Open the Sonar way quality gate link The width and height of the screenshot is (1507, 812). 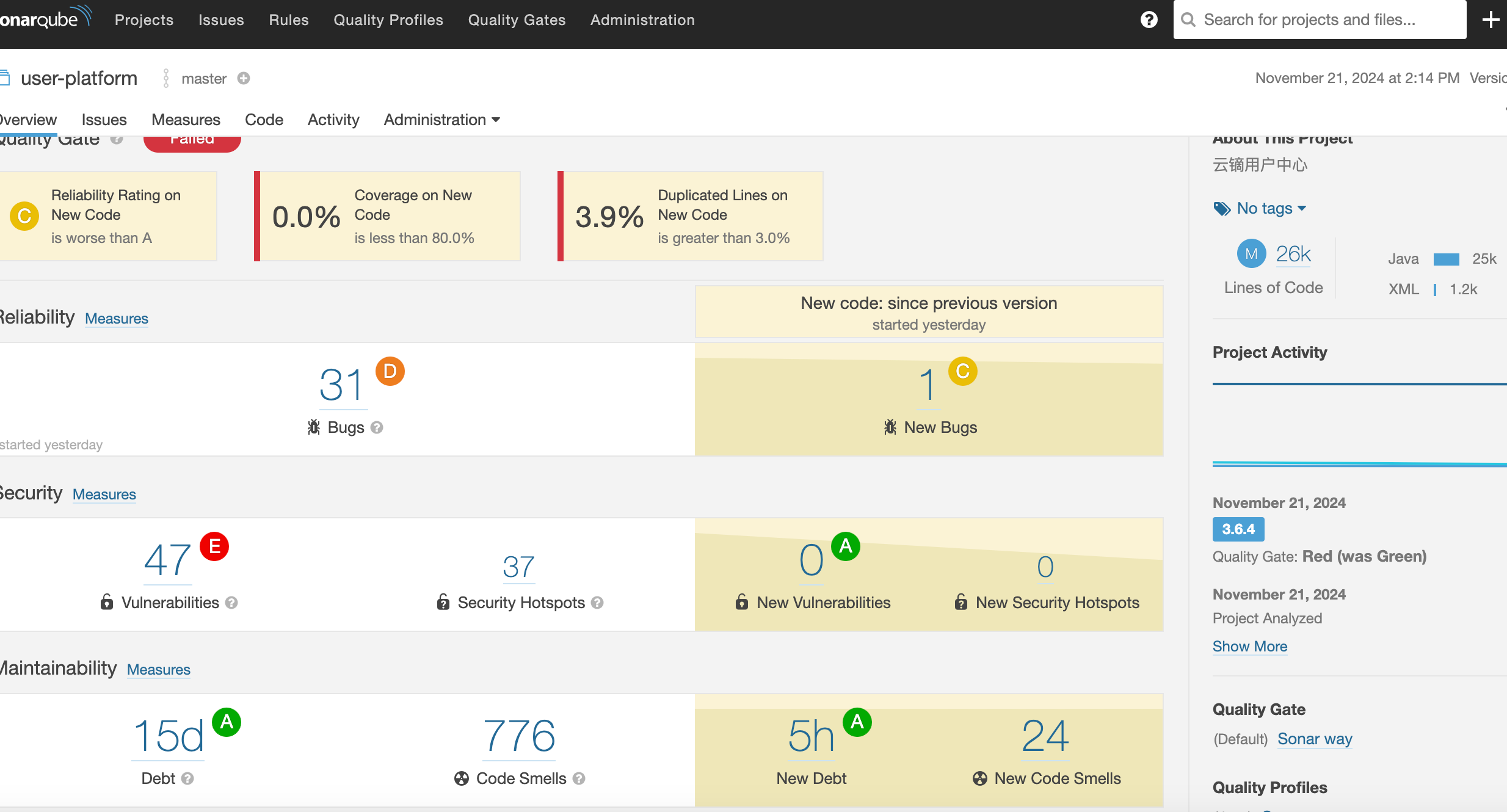tap(1315, 739)
